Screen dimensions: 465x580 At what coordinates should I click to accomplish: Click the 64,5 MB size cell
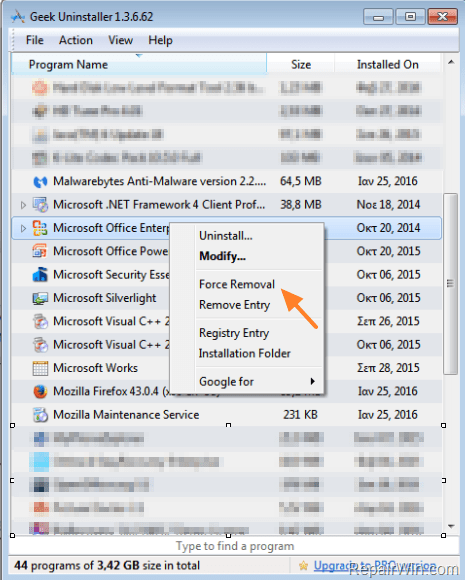point(301,182)
